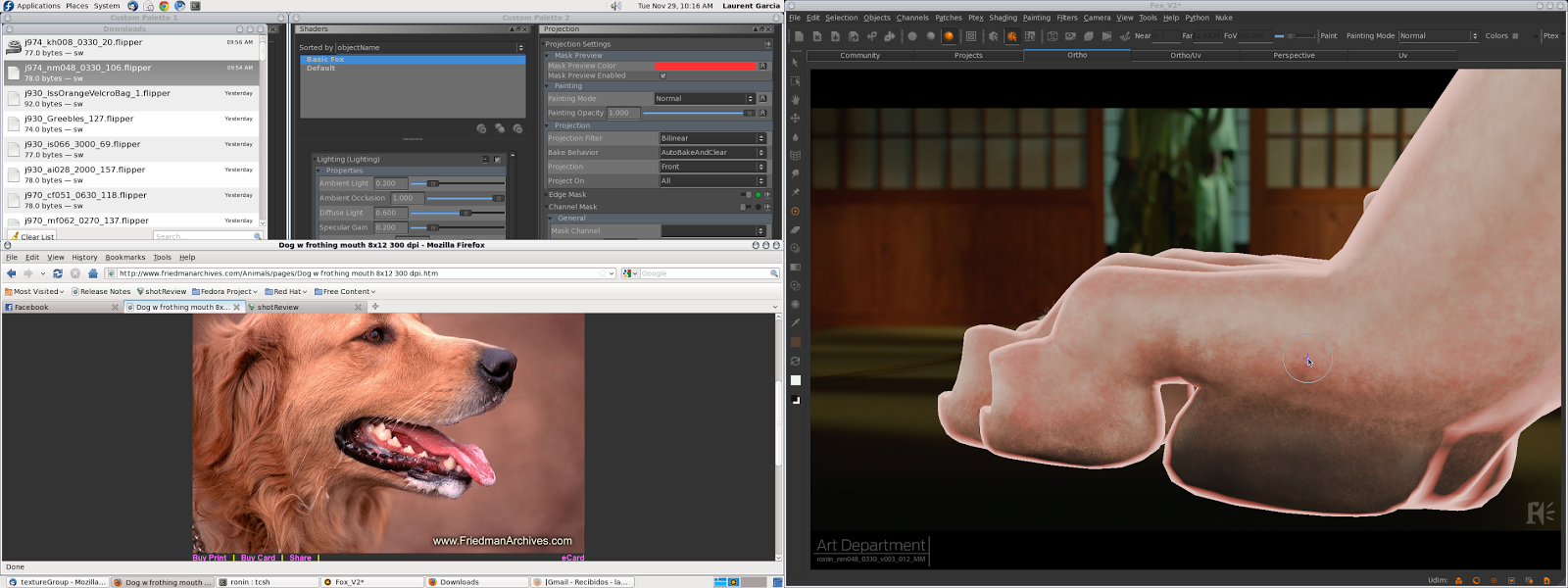
Task: Click the orange shaded sphere icon in Mari toolbar
Action: (x=949, y=36)
